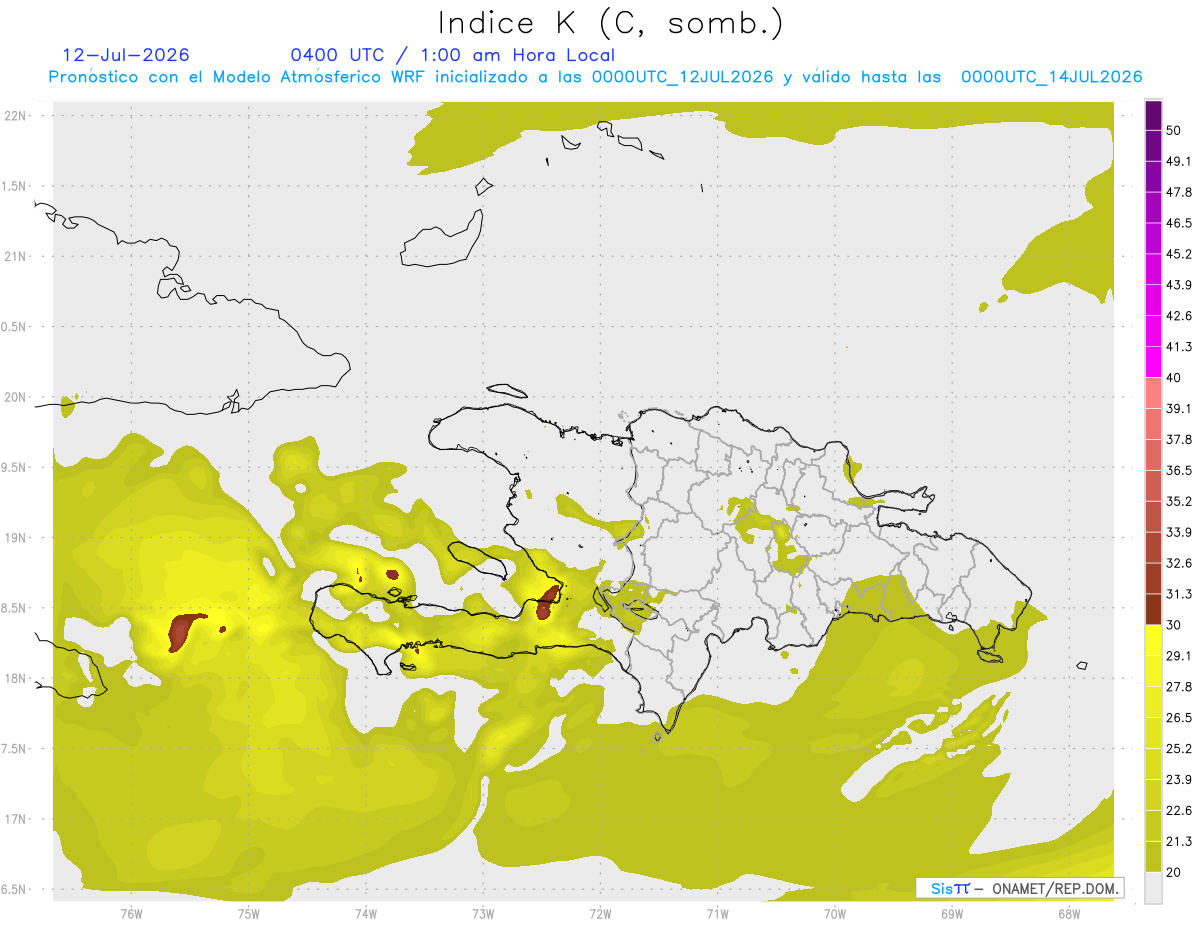Click colorbar value '39.1'

pos(1179,408)
